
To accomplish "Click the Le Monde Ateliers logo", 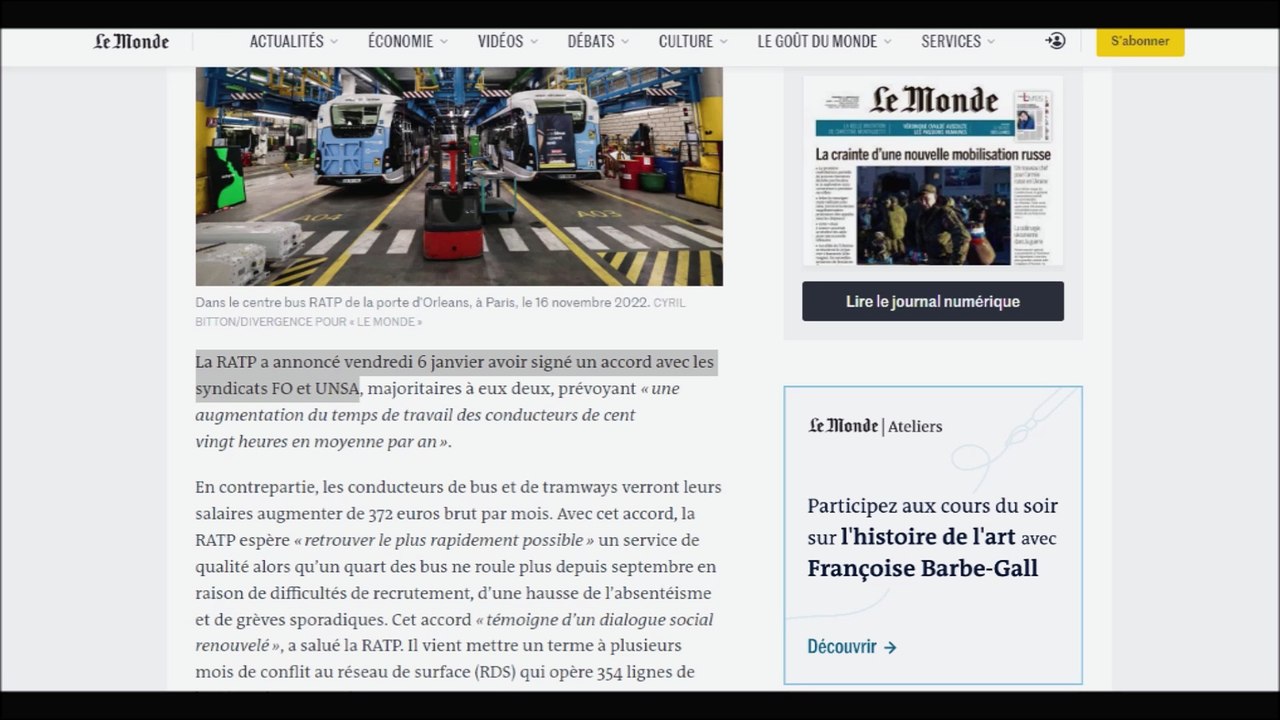I will (875, 426).
